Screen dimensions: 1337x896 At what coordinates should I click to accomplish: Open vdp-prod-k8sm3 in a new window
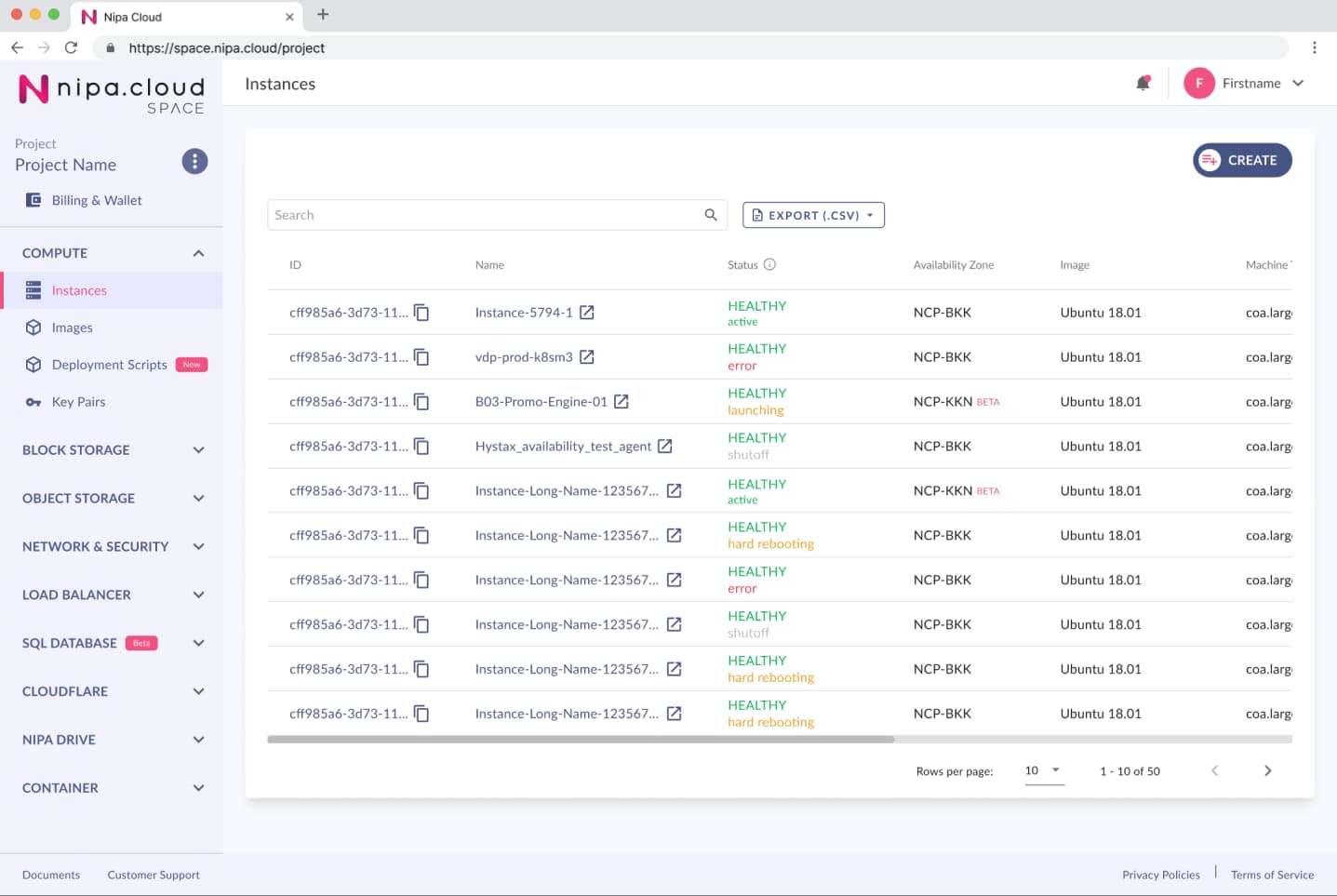[x=587, y=357]
